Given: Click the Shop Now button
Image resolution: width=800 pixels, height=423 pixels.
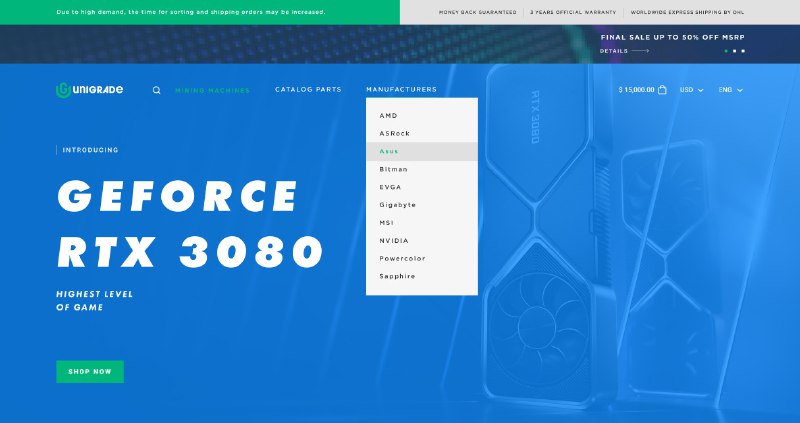Looking at the screenshot, I should [x=90, y=371].
